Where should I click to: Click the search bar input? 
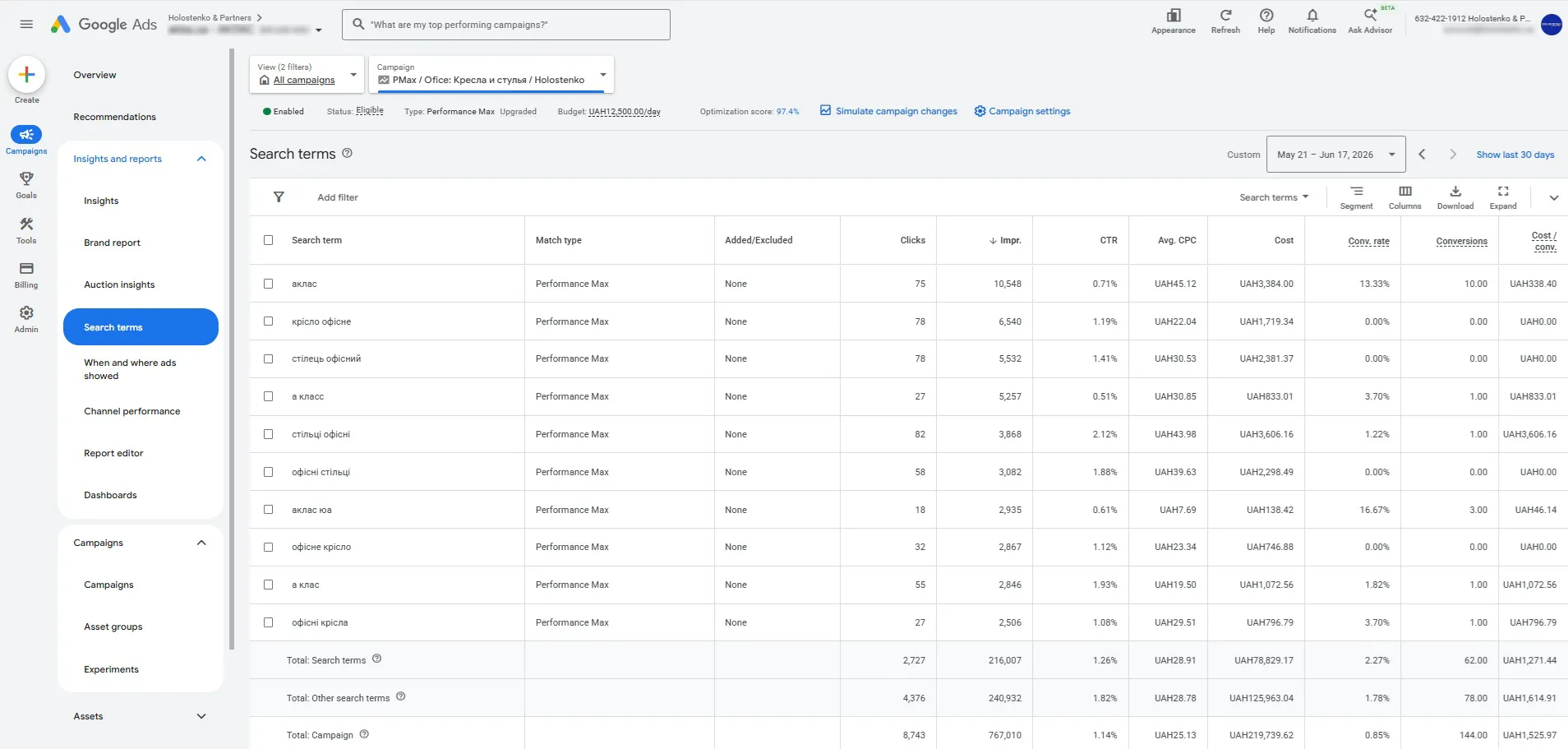pos(506,25)
